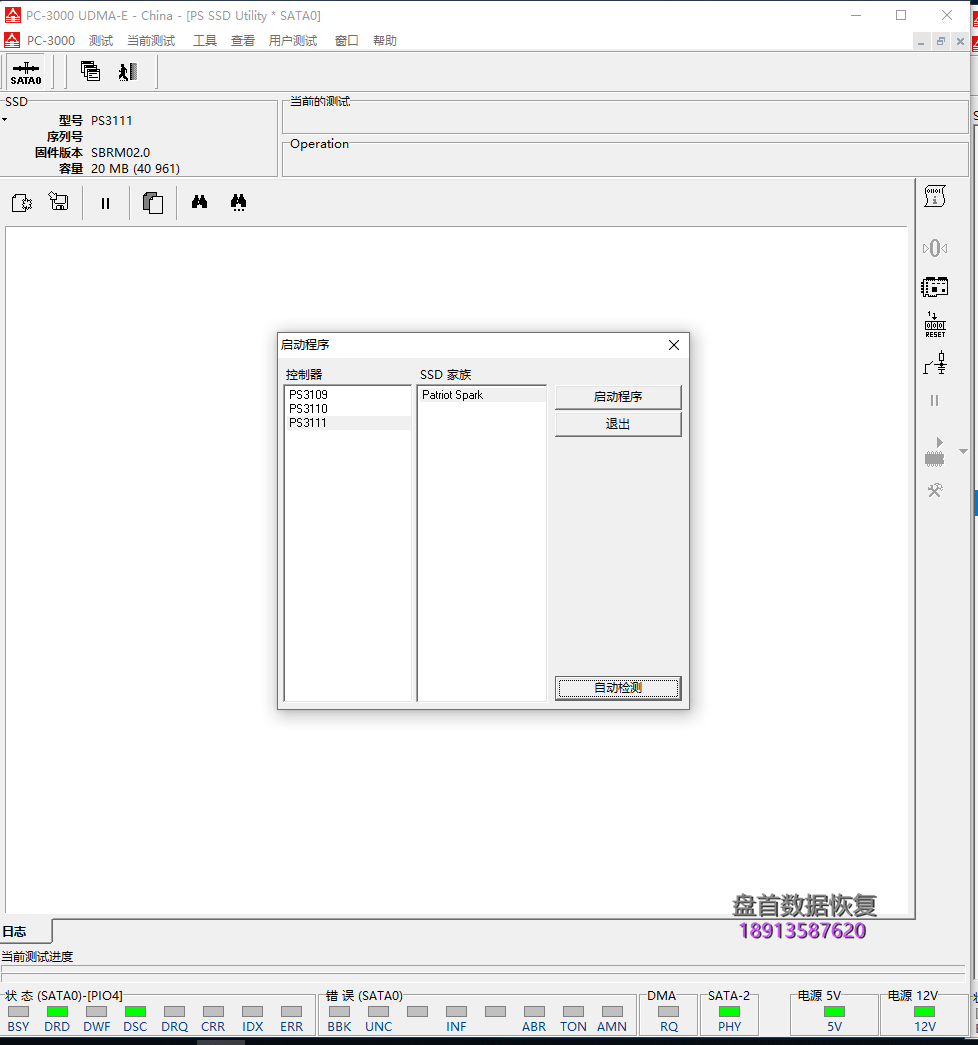Open the 测试 menu

[x=101, y=41]
